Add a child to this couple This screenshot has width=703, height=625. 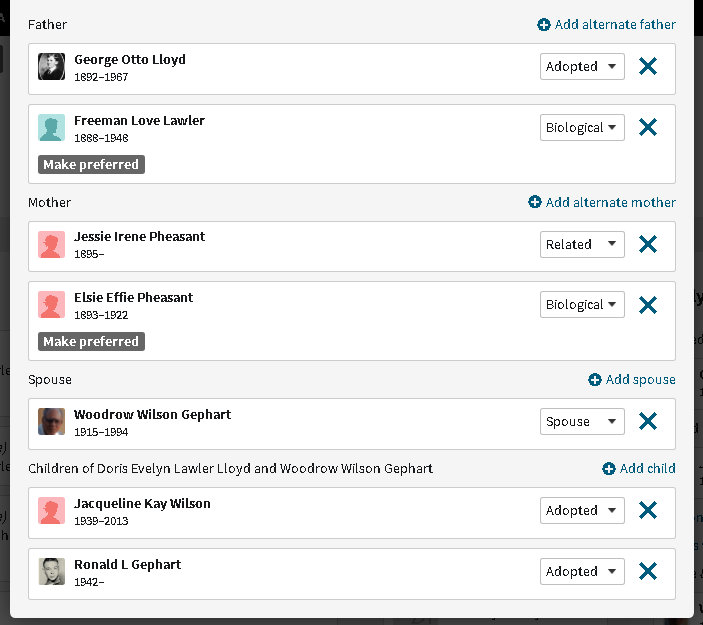639,468
